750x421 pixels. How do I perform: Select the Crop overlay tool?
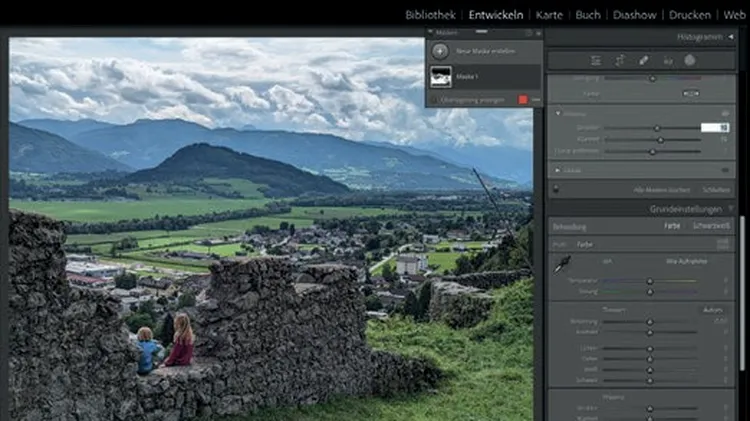click(619, 60)
